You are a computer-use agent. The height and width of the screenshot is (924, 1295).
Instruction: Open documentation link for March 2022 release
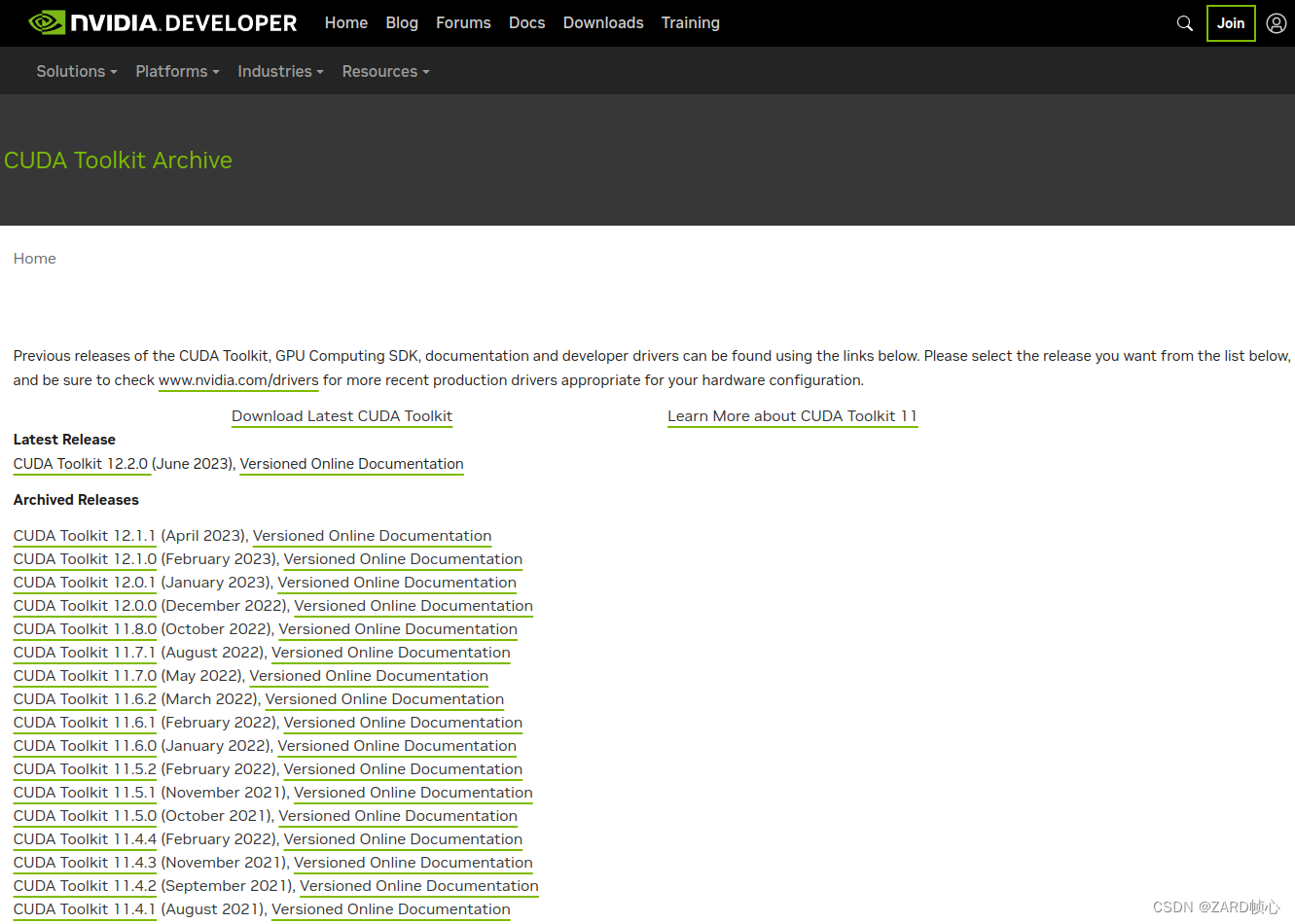coord(385,699)
